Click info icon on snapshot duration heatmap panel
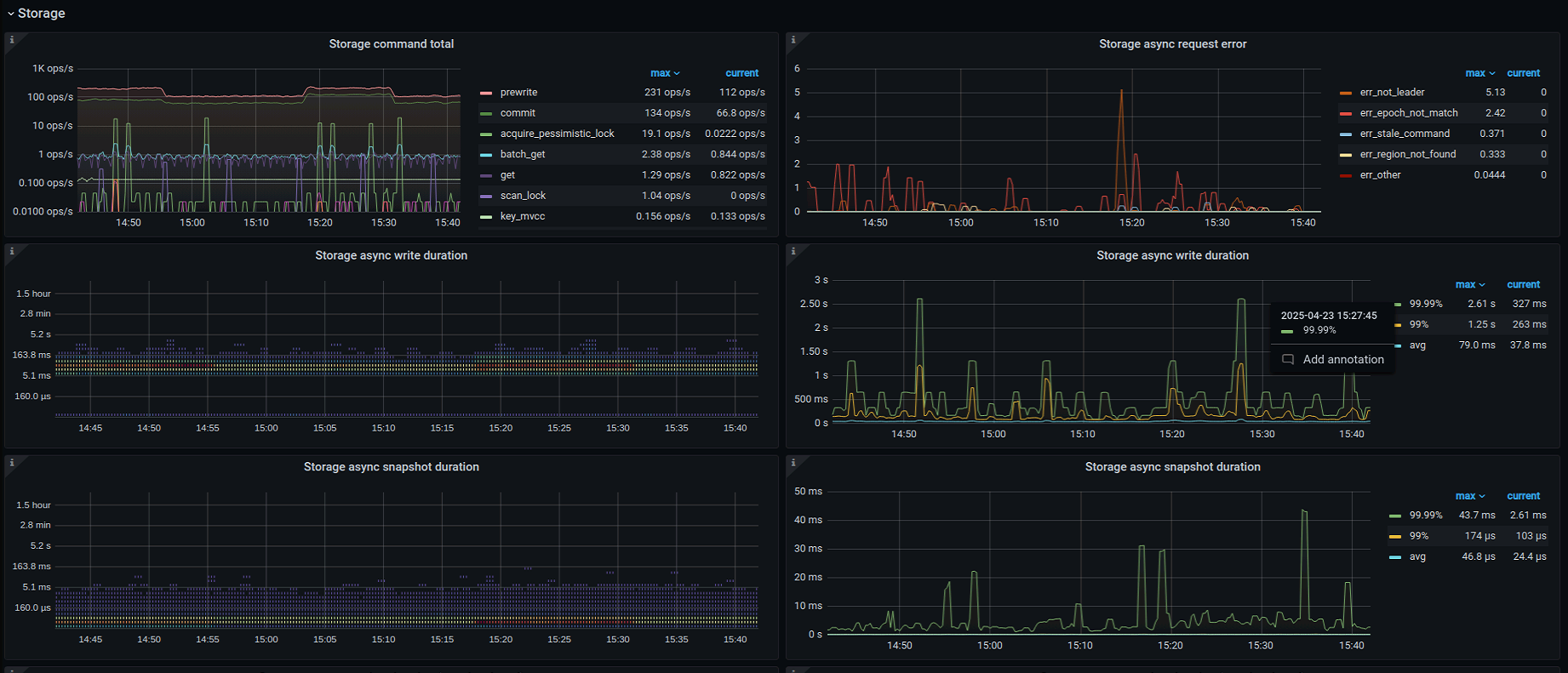 pyautogui.click(x=12, y=463)
